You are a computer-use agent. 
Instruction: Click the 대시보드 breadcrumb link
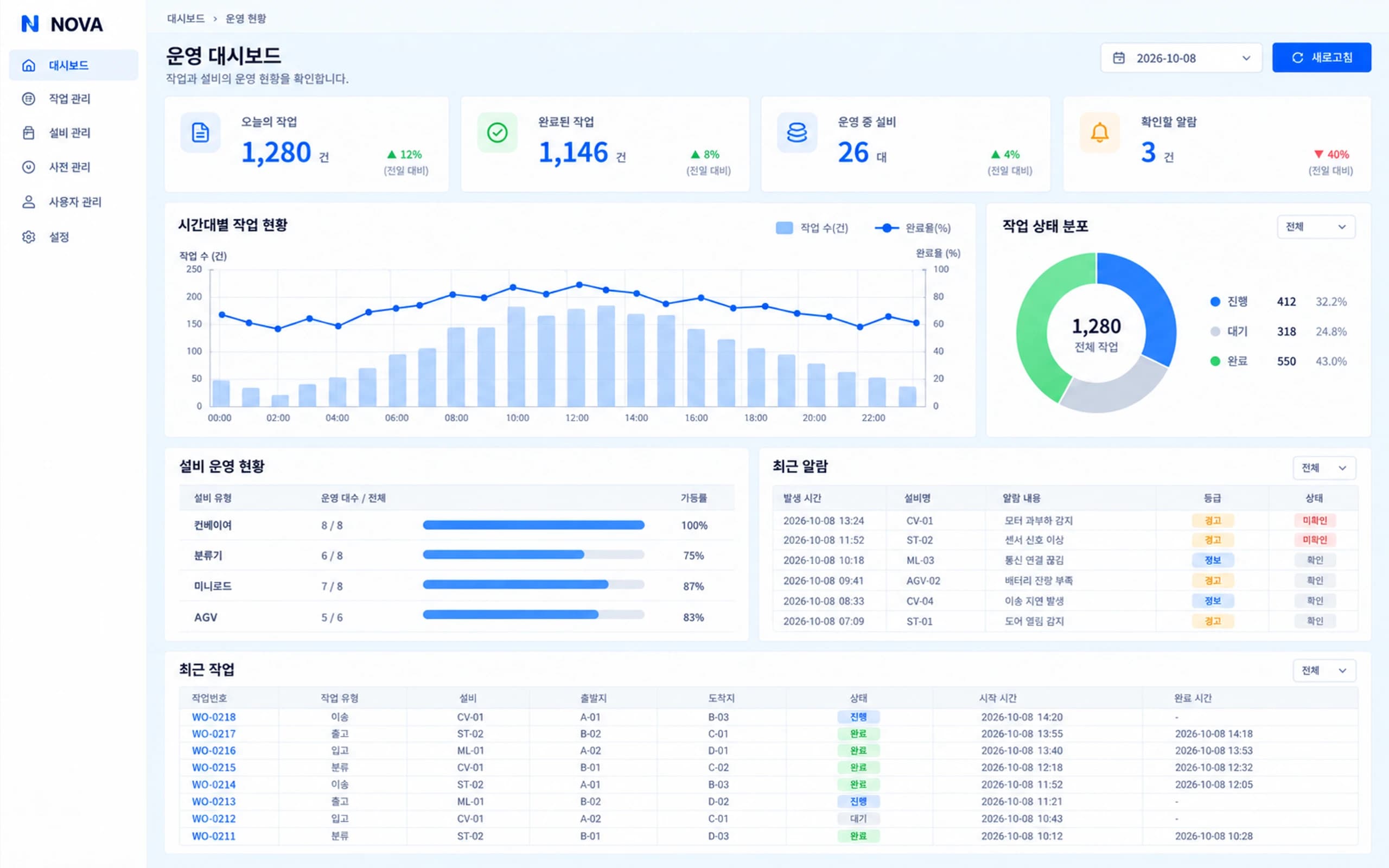coord(186,18)
